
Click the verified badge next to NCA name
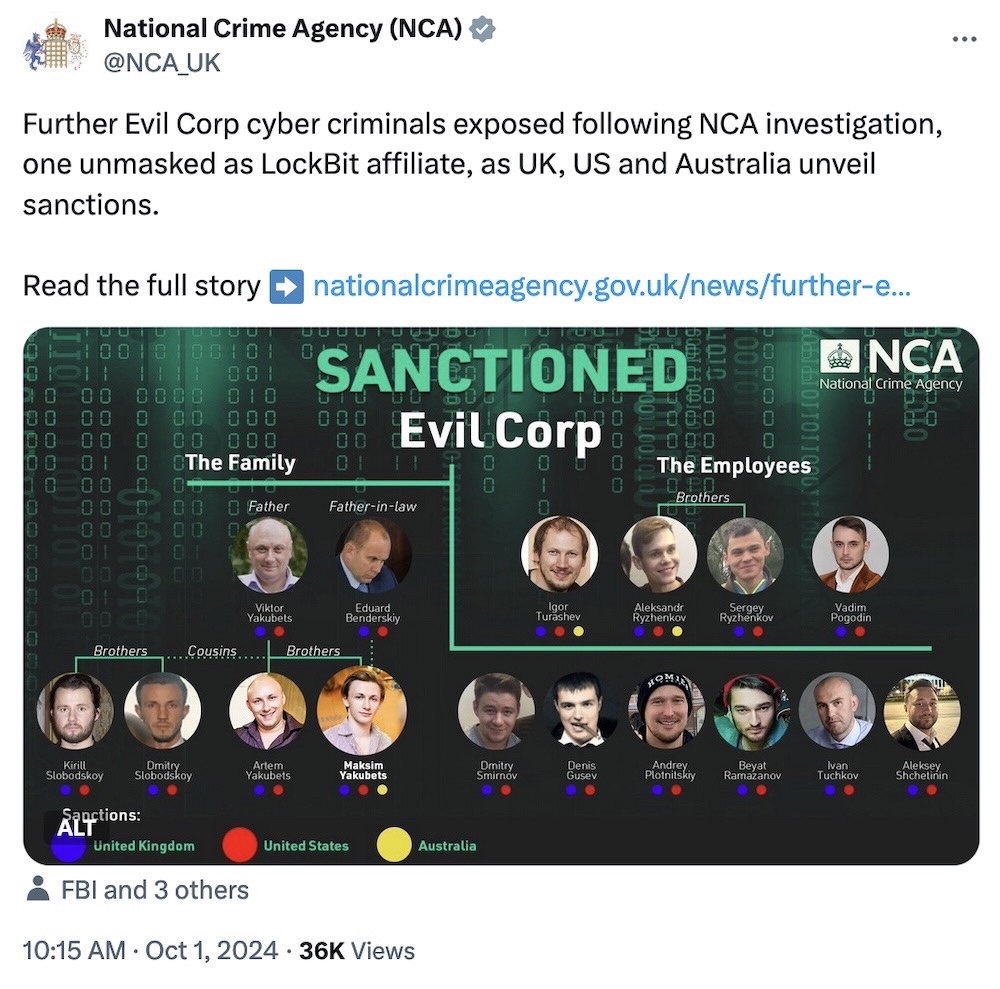483,28
